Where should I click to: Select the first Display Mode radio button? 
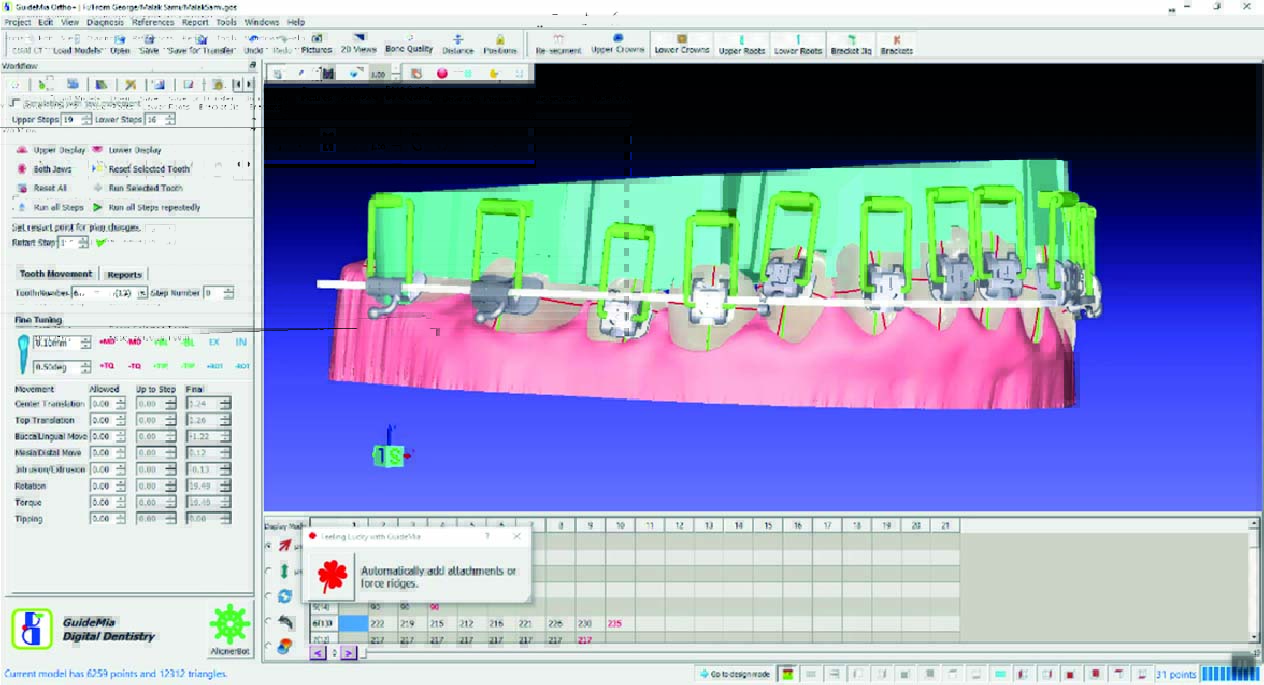268,546
